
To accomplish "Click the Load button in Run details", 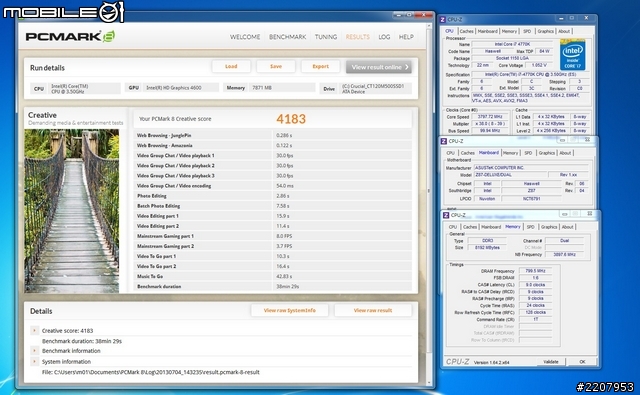I will [231, 67].
